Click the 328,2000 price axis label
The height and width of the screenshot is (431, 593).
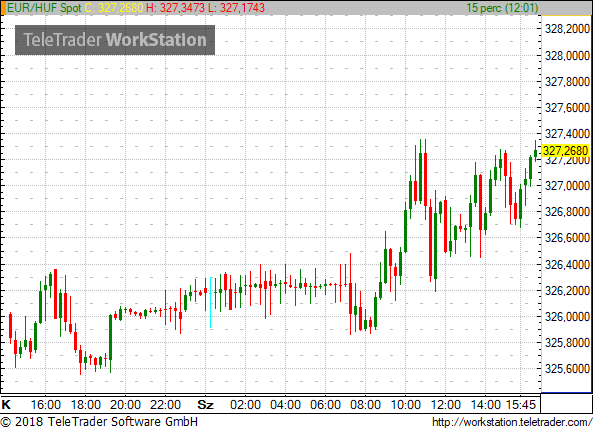567,29
